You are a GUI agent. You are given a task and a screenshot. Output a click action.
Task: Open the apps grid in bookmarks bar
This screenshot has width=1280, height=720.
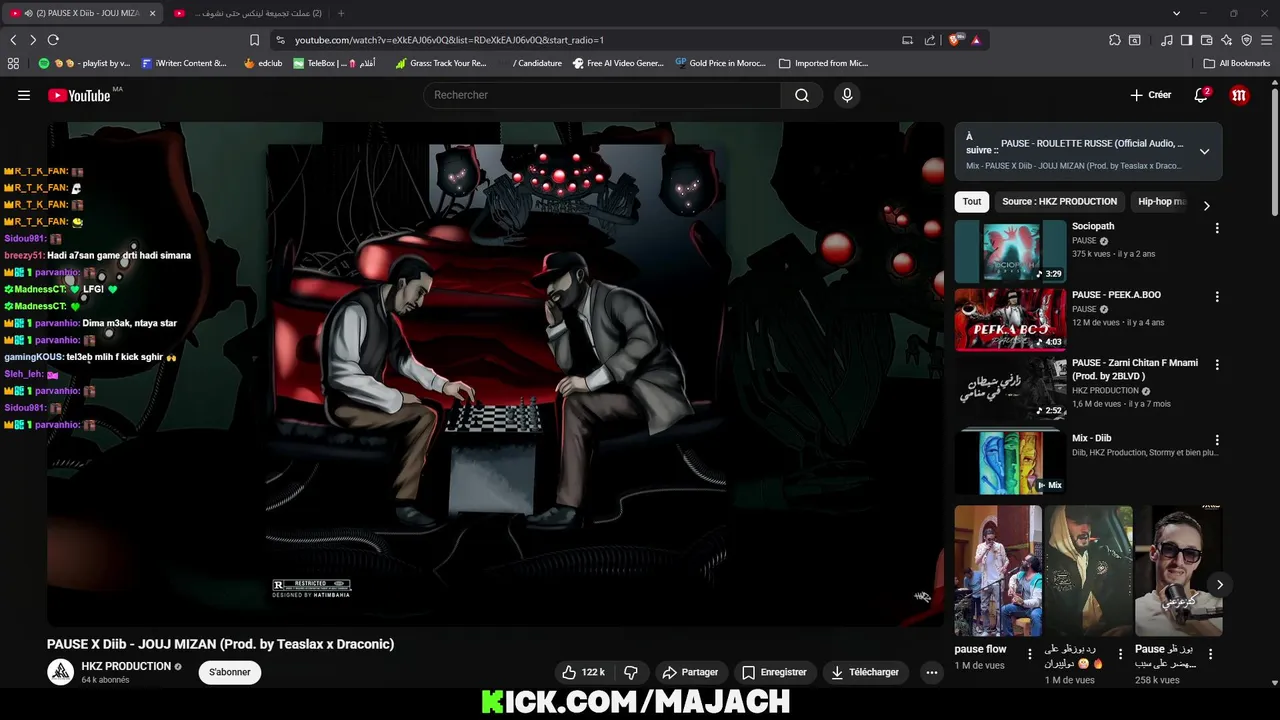point(13,63)
